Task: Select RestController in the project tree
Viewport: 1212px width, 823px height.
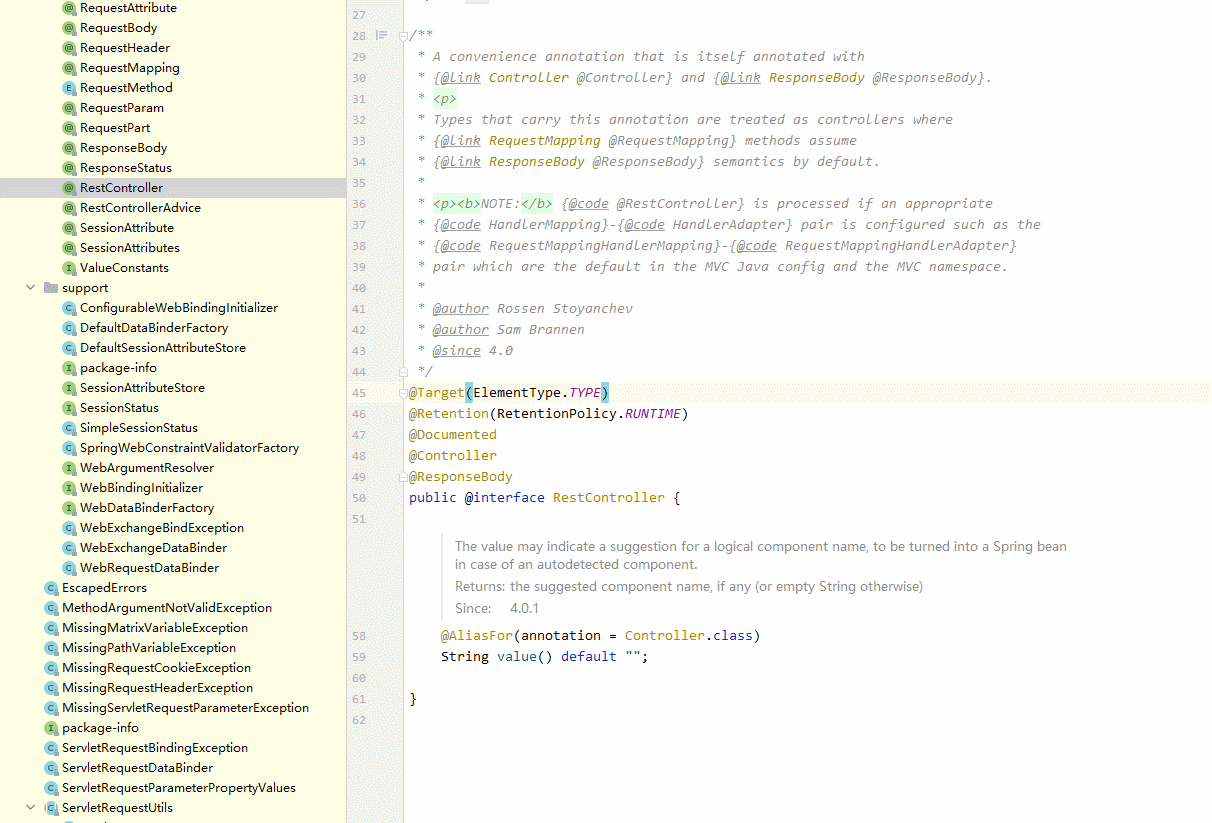Action: coord(121,188)
